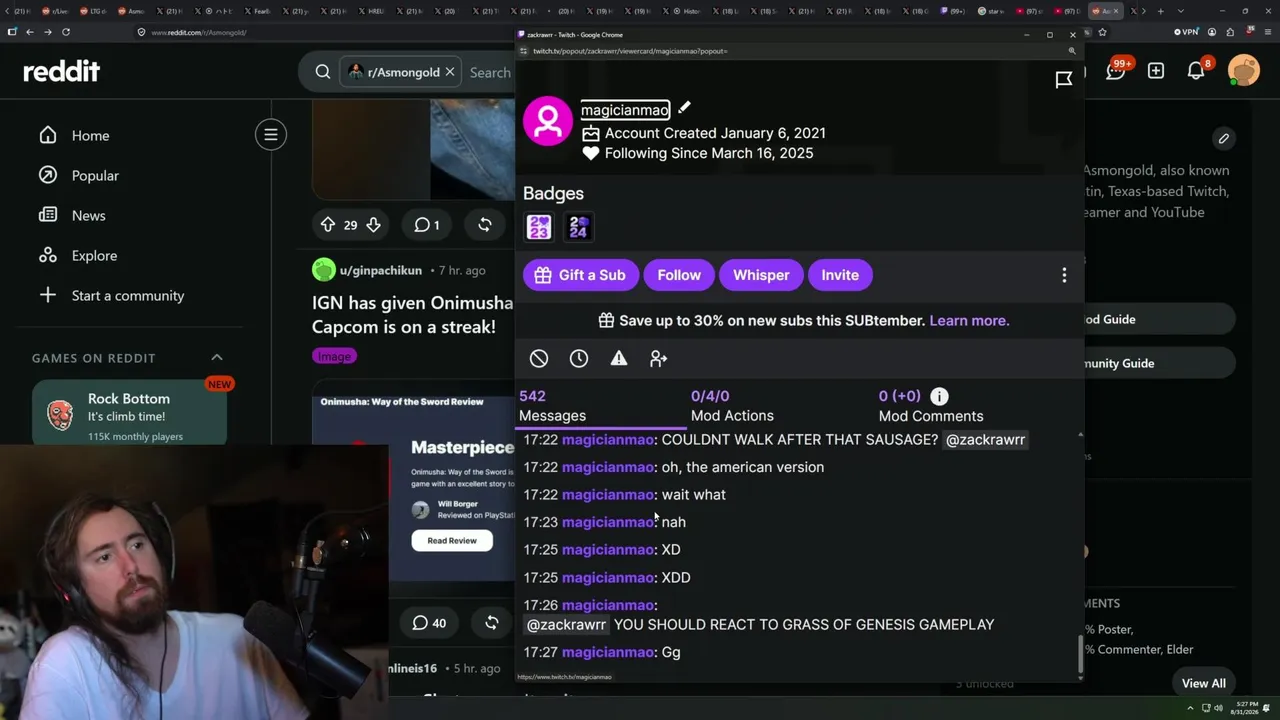Image resolution: width=1280 pixels, height=720 pixels.
Task: Click the Reddit create post plus icon
Action: coord(1156,71)
